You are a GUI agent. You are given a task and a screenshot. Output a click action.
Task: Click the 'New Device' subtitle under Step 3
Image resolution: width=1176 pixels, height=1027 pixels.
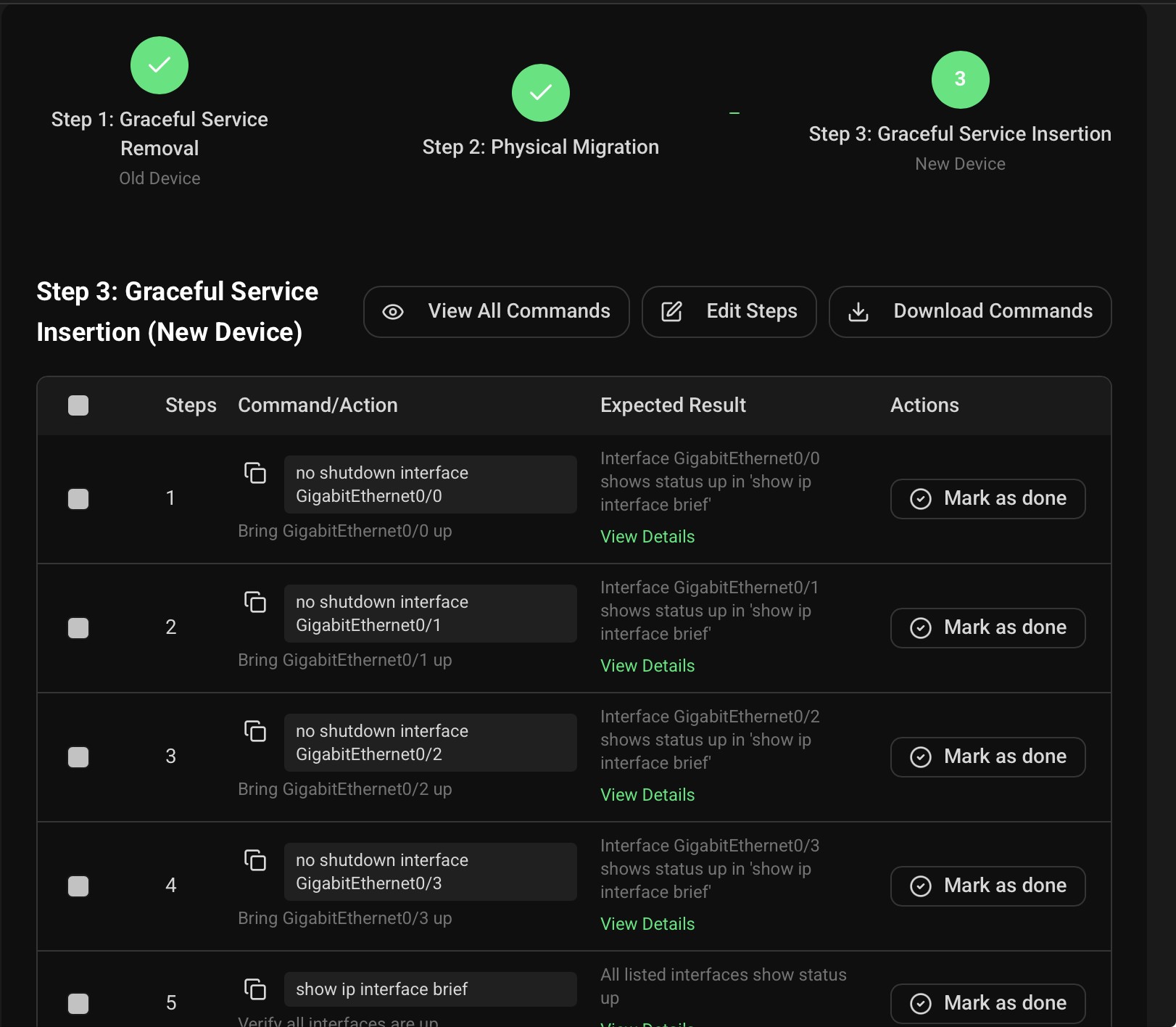960,164
